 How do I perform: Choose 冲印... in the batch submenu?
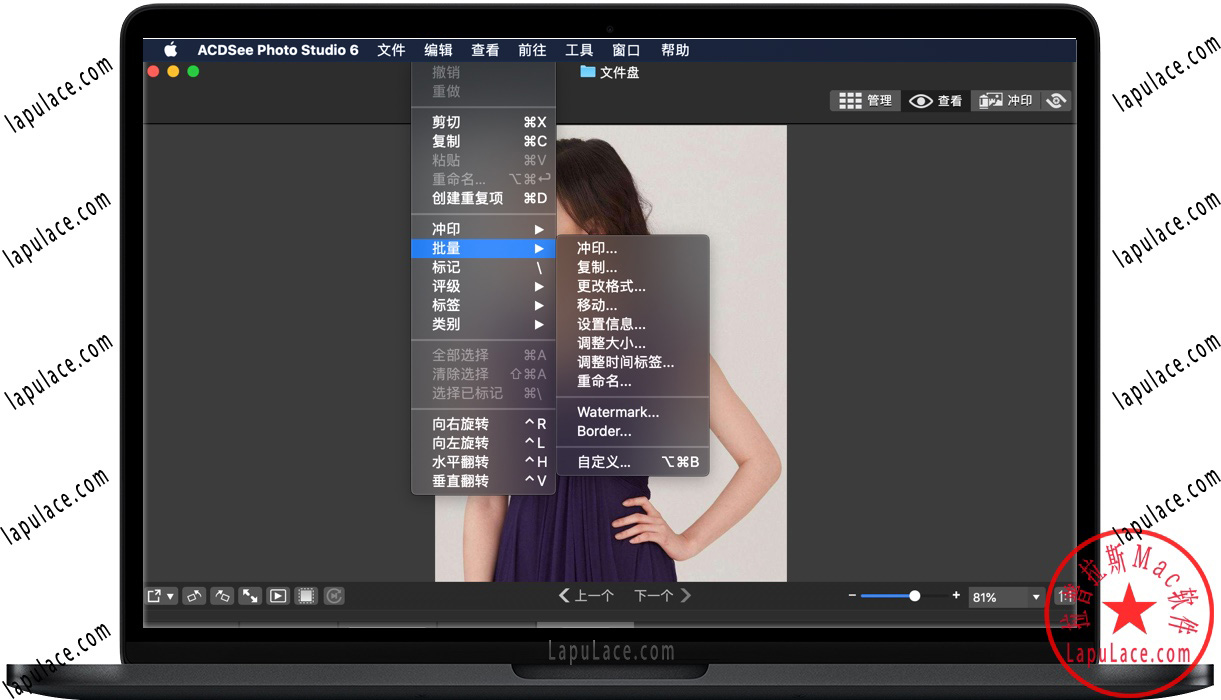(633, 248)
